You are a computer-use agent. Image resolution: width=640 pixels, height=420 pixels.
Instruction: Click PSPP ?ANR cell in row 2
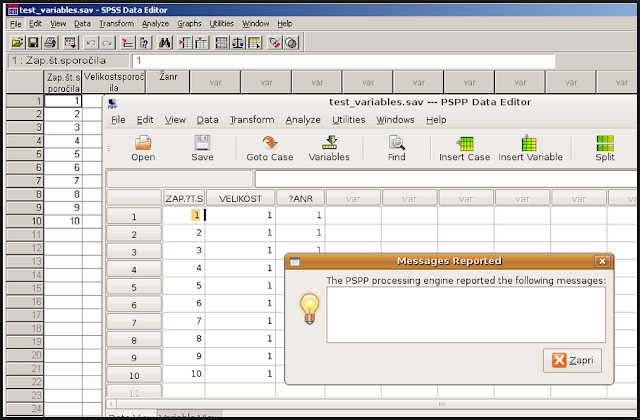tap(300, 233)
